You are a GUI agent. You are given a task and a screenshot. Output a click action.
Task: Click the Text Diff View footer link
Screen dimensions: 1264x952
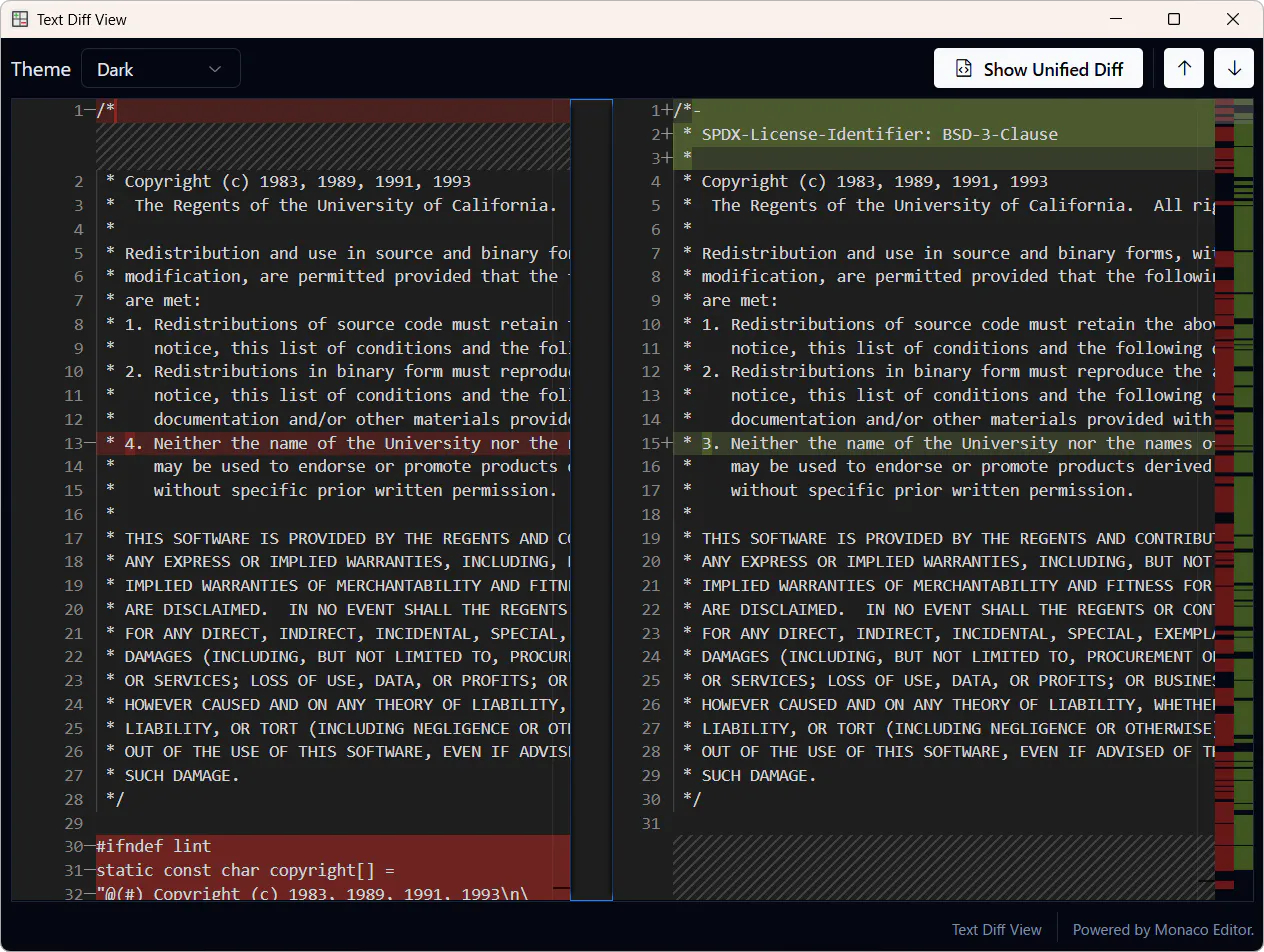click(996, 929)
